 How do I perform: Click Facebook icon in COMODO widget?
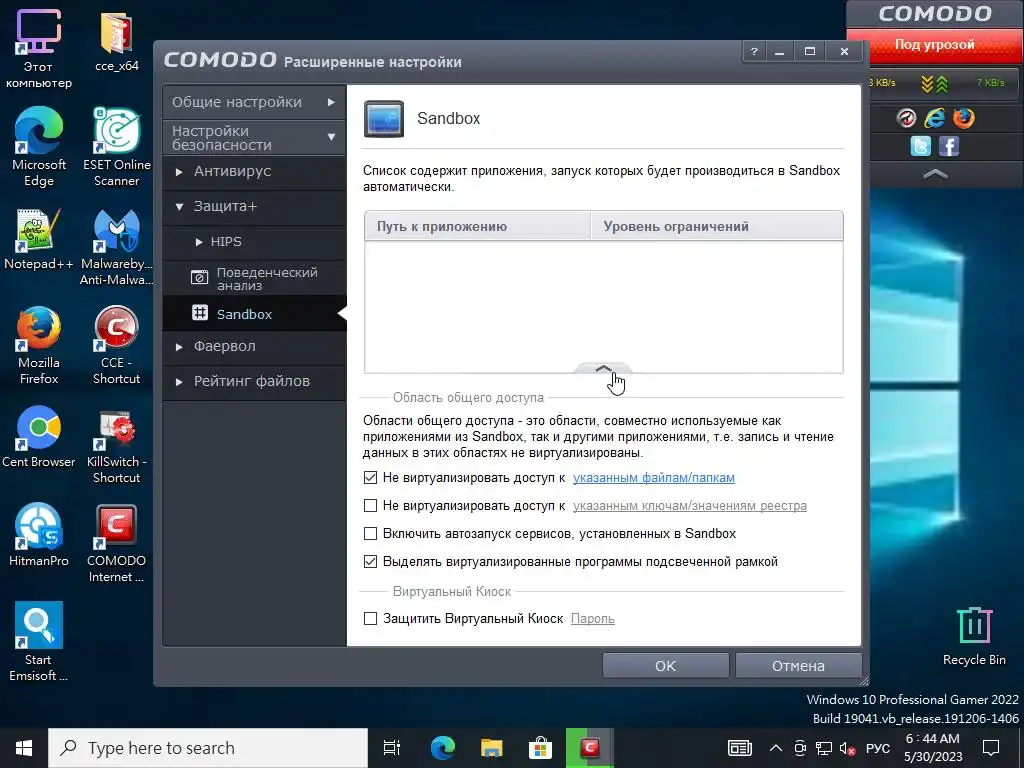pos(949,146)
